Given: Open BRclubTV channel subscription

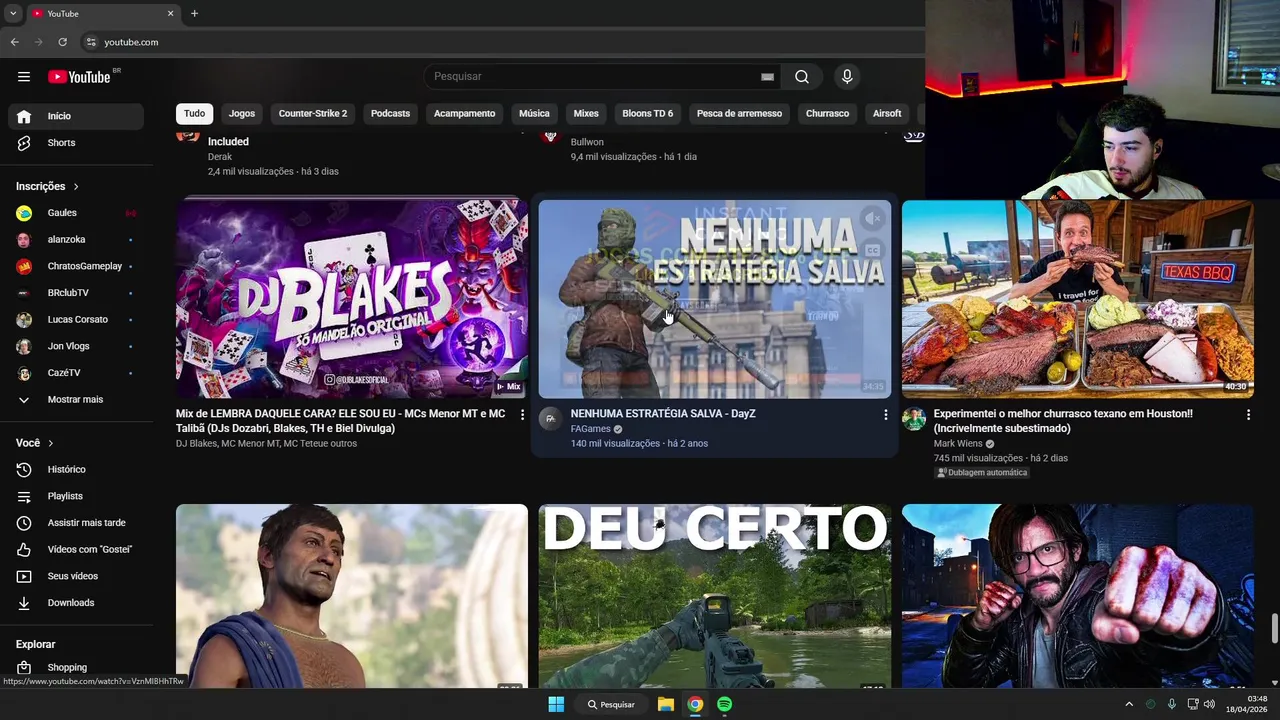Looking at the screenshot, I should coord(76,293).
